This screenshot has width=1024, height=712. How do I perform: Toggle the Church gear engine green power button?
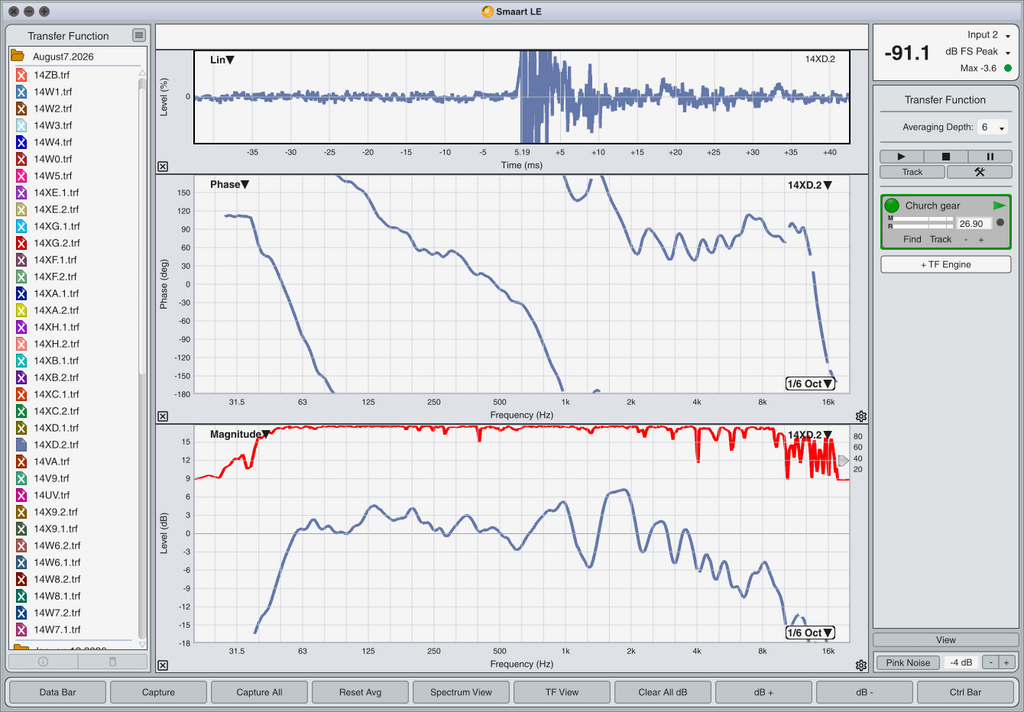tap(891, 206)
